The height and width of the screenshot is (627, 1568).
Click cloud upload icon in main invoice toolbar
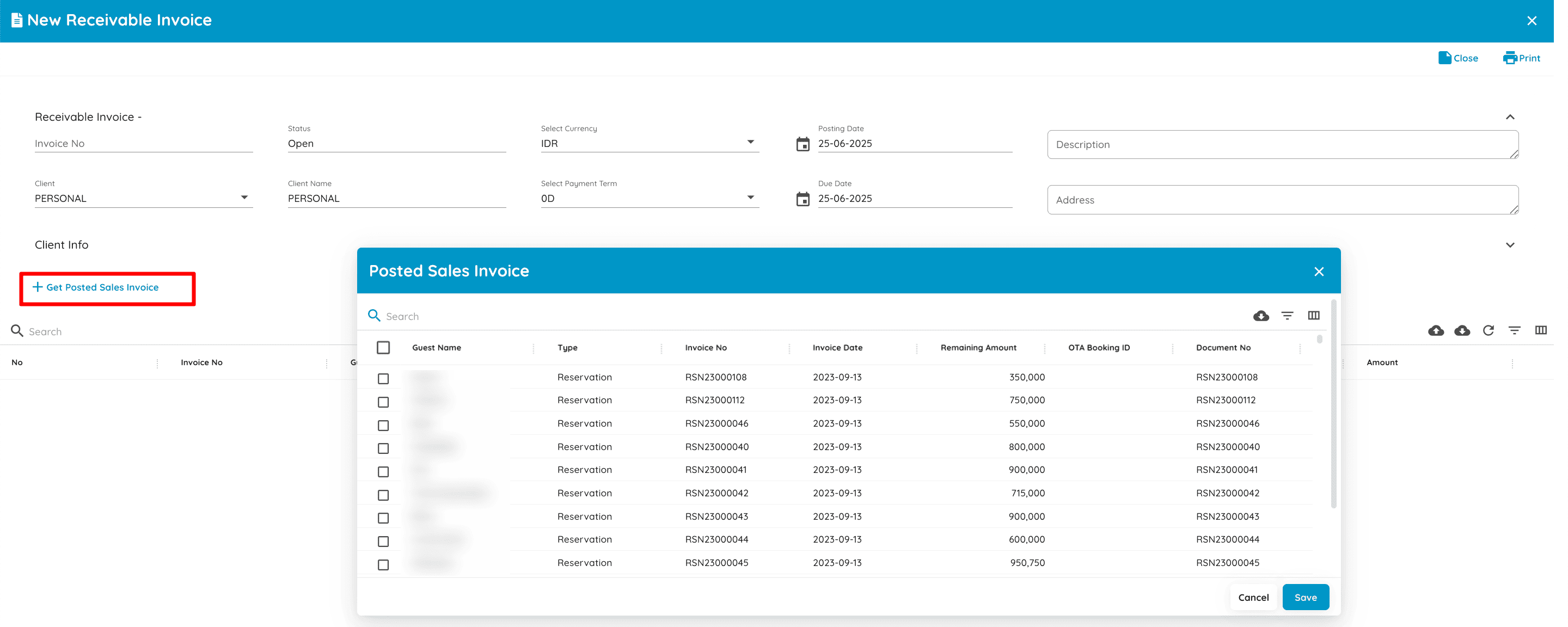point(1435,330)
